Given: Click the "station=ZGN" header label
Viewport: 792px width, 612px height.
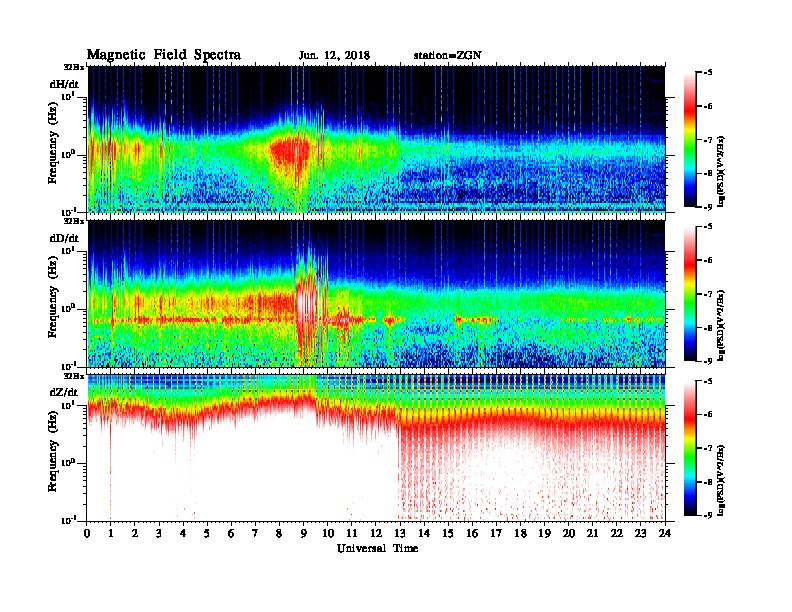Looking at the screenshot, I should pos(447,56).
